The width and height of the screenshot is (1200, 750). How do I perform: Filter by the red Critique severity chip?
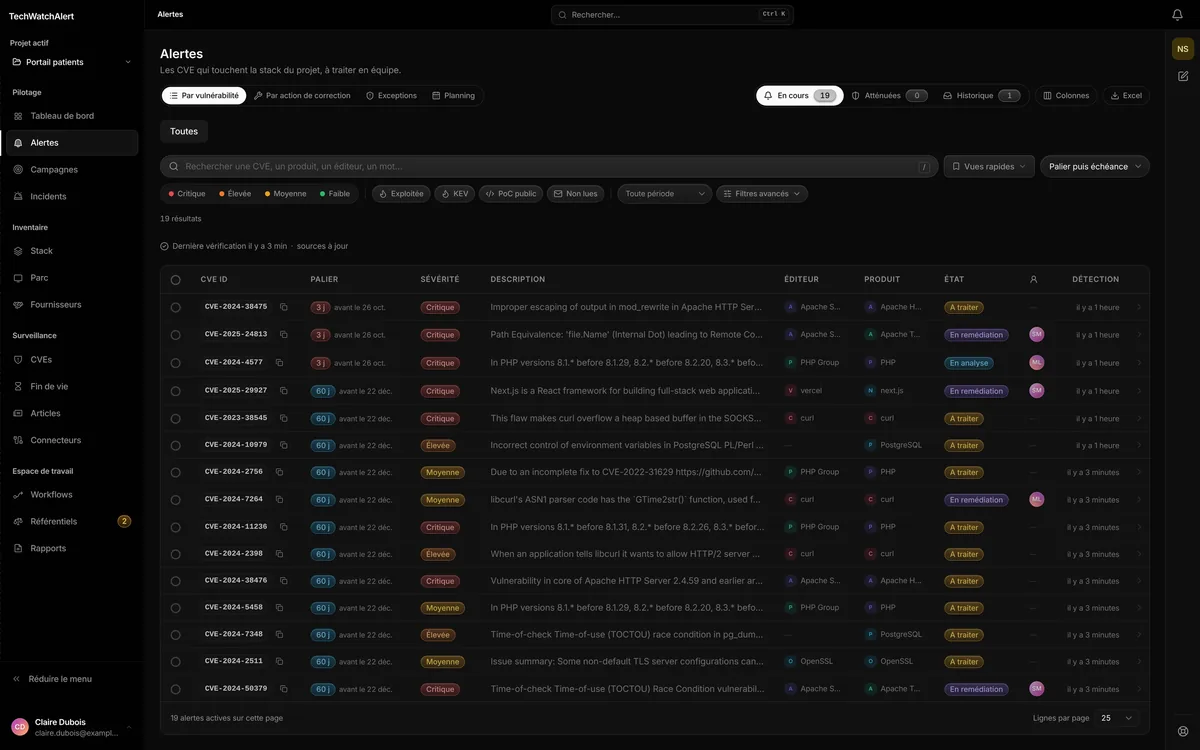click(187, 194)
